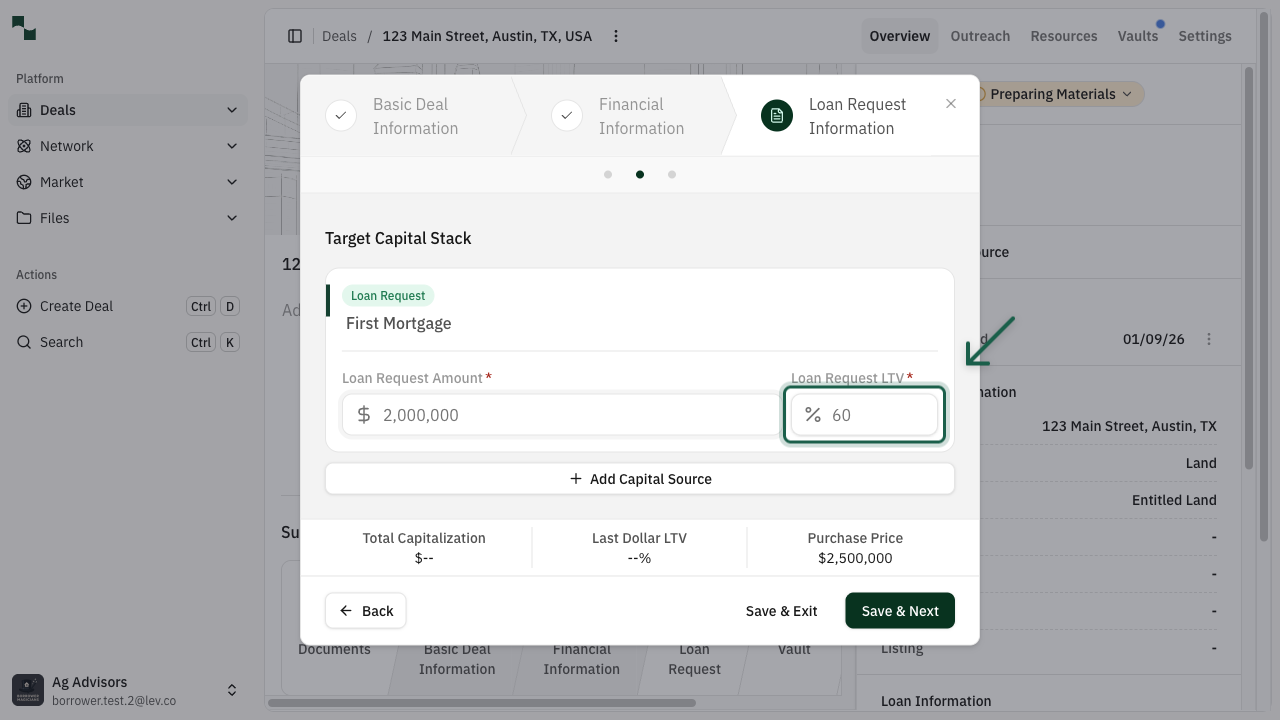The width and height of the screenshot is (1280, 720).
Task: Click the Loan Request Amount input field
Action: point(560,414)
